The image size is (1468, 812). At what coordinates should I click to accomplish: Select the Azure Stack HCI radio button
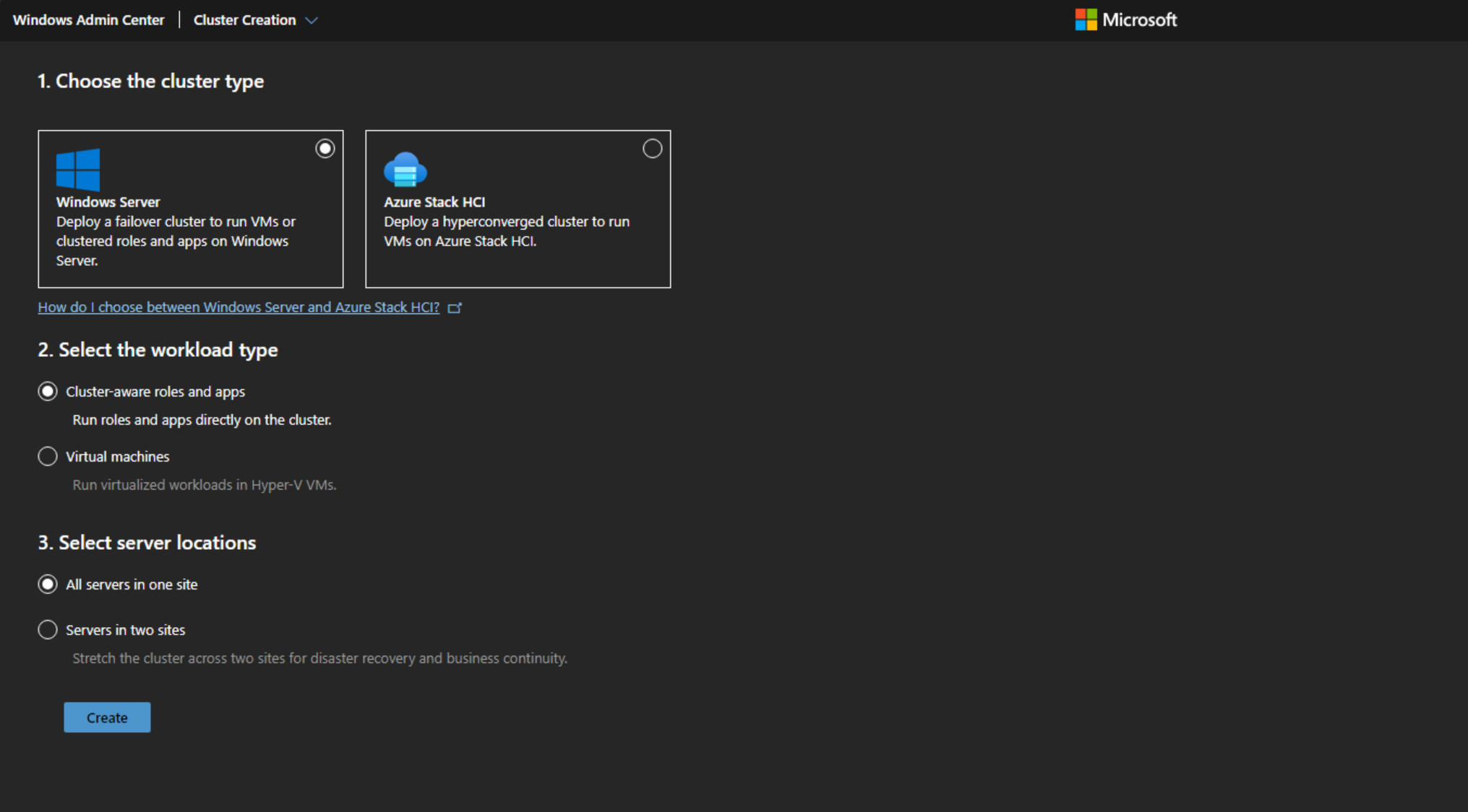pos(652,148)
